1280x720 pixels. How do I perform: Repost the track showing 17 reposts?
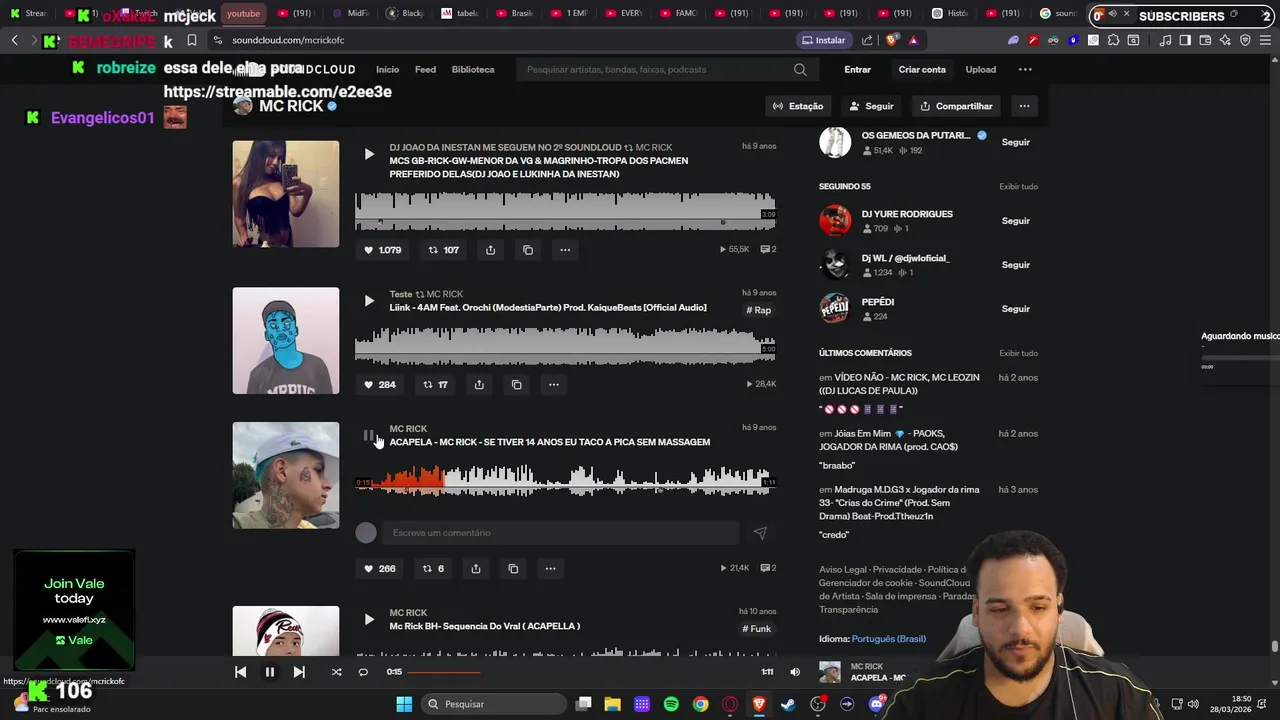435,384
